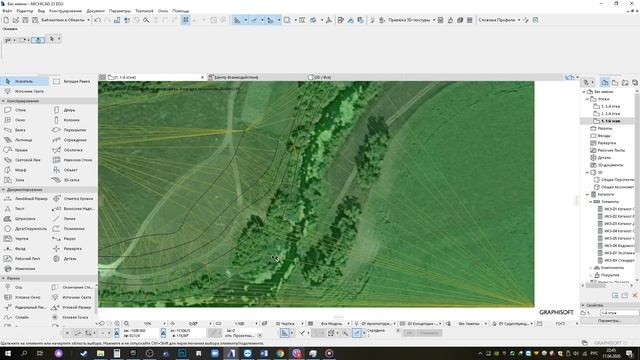Image resolution: width=640 pixels, height=360 pixels.
Task: Open the Сложные Профили dropdown
Action: pos(519,20)
